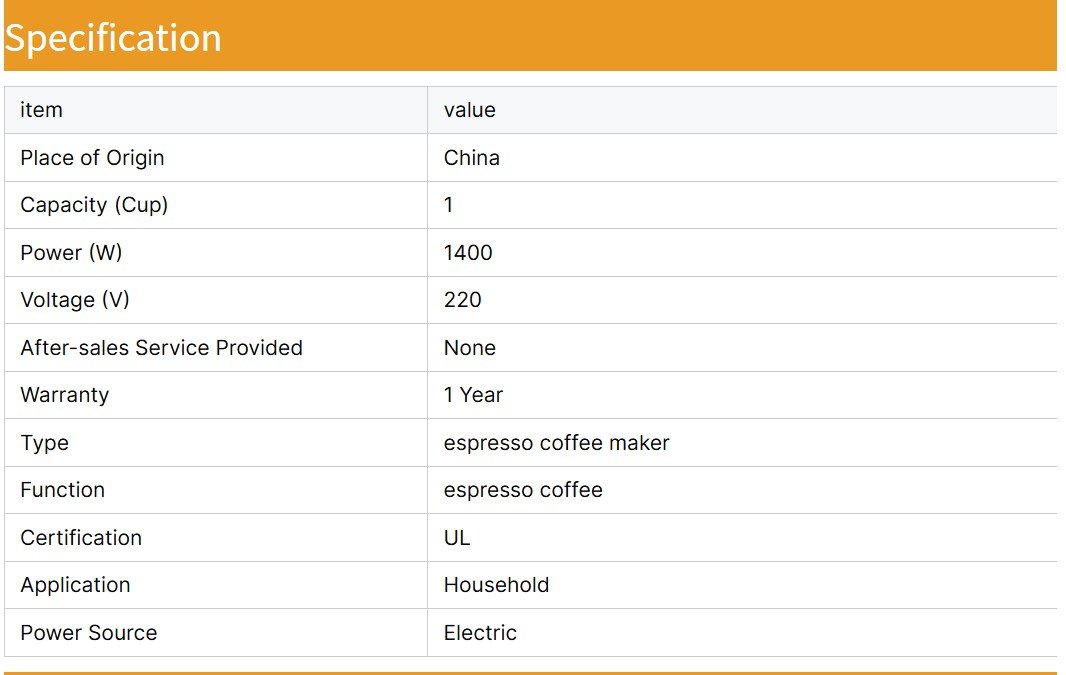1066x675 pixels.
Task: Select the Electric power source value
Action: pyautogui.click(x=480, y=633)
